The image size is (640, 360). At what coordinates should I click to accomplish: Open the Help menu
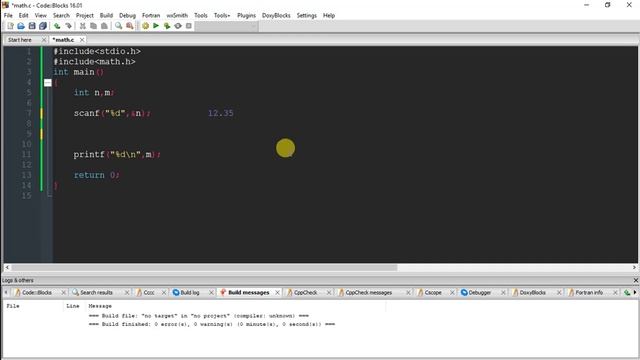[329, 16]
